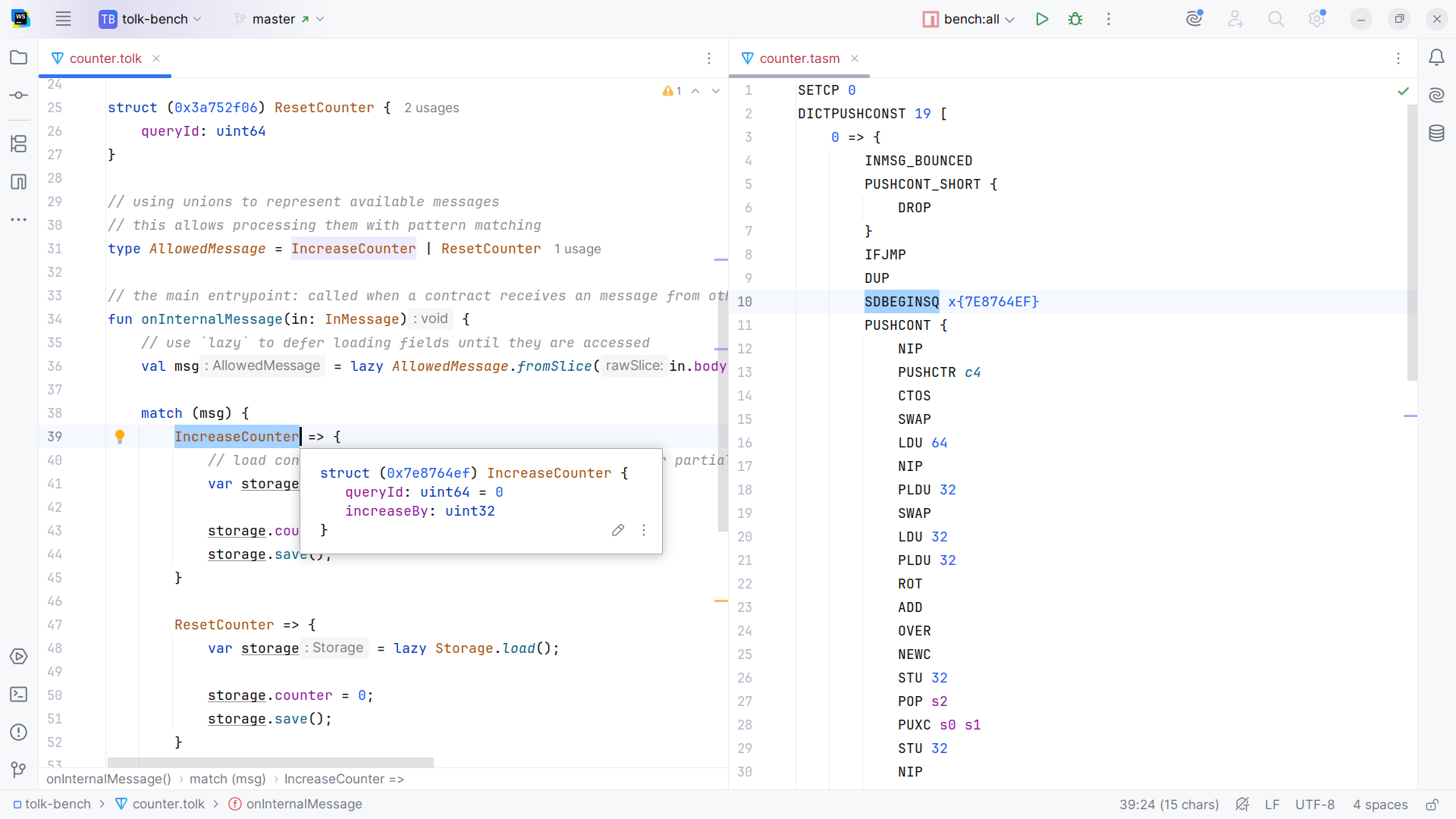Click the AllowedMessage type on line 31
The width and height of the screenshot is (1456, 819).
[x=208, y=249]
